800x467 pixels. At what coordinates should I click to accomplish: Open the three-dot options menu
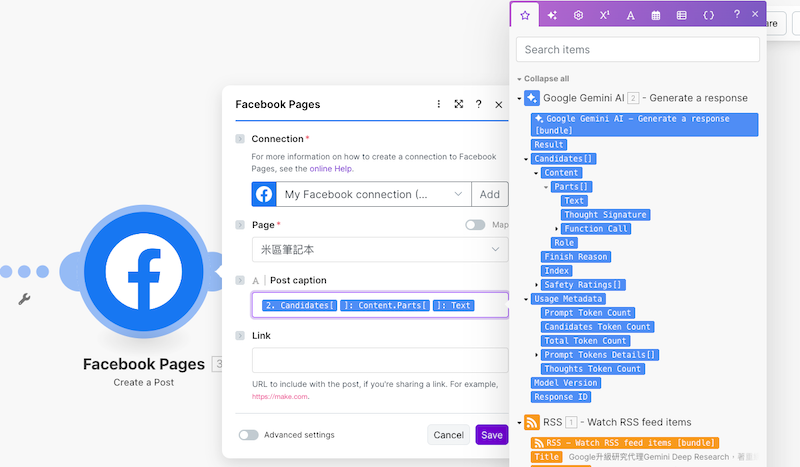(x=439, y=104)
